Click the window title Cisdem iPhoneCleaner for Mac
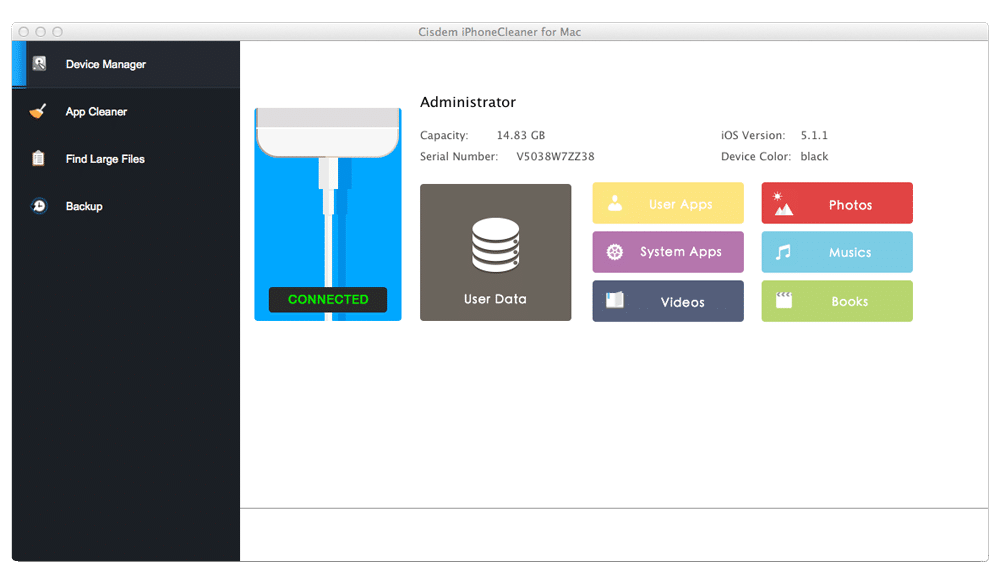The height and width of the screenshot is (583, 1000). [x=499, y=32]
